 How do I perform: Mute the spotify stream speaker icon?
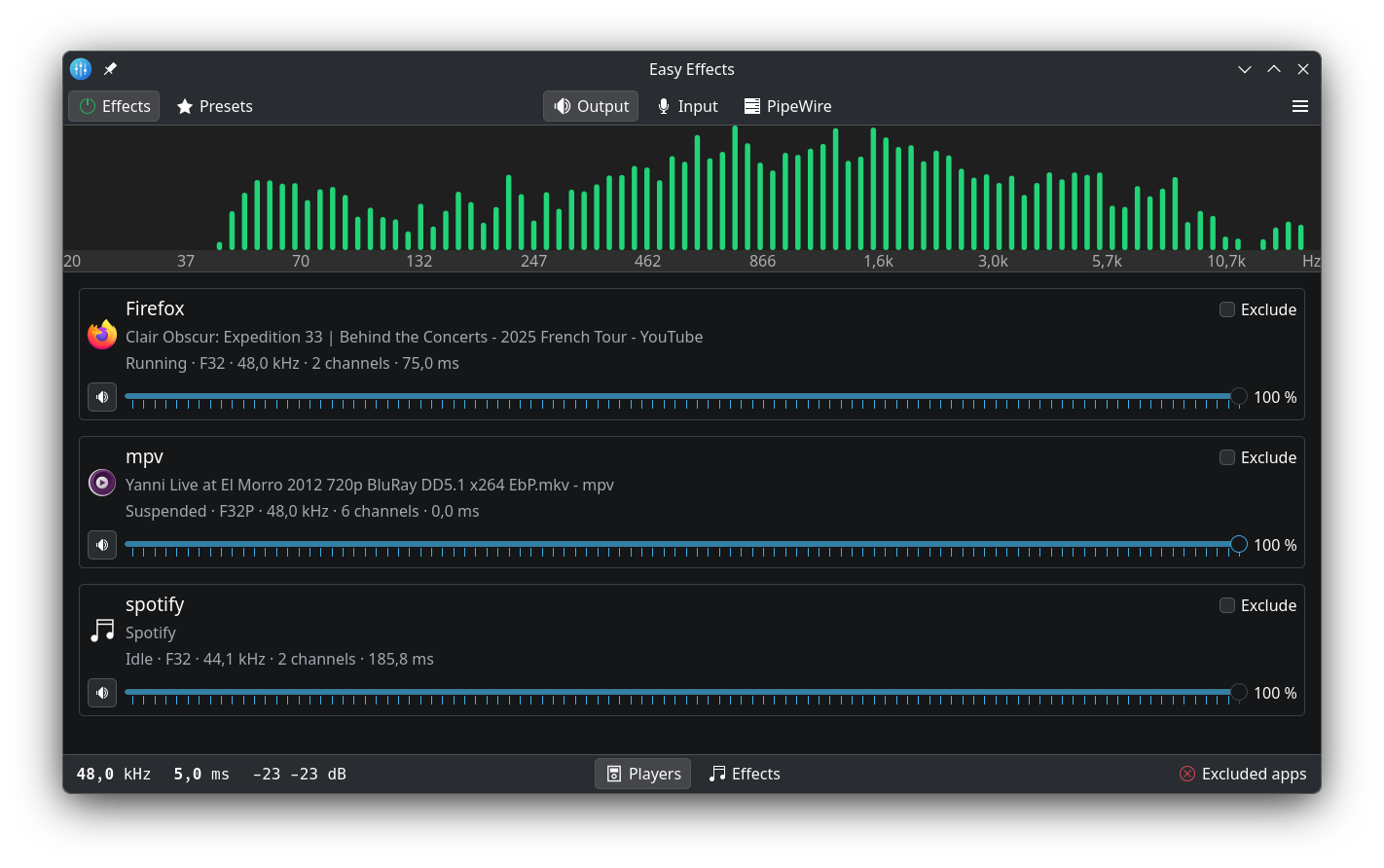pyautogui.click(x=102, y=693)
